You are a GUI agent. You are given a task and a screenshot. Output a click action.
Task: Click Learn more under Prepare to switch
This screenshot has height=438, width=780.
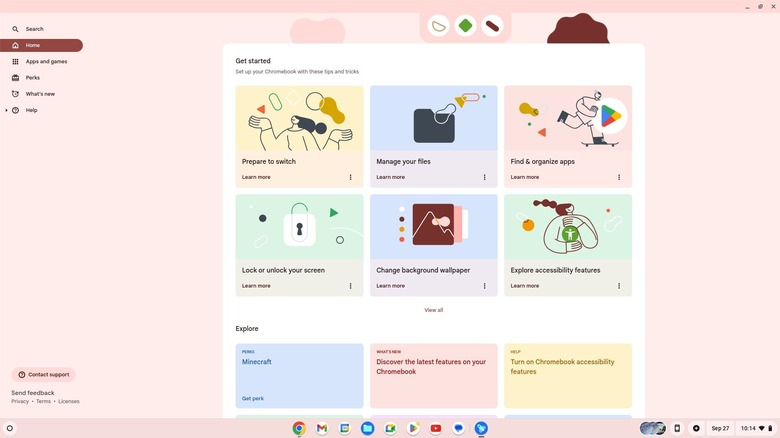pos(256,177)
